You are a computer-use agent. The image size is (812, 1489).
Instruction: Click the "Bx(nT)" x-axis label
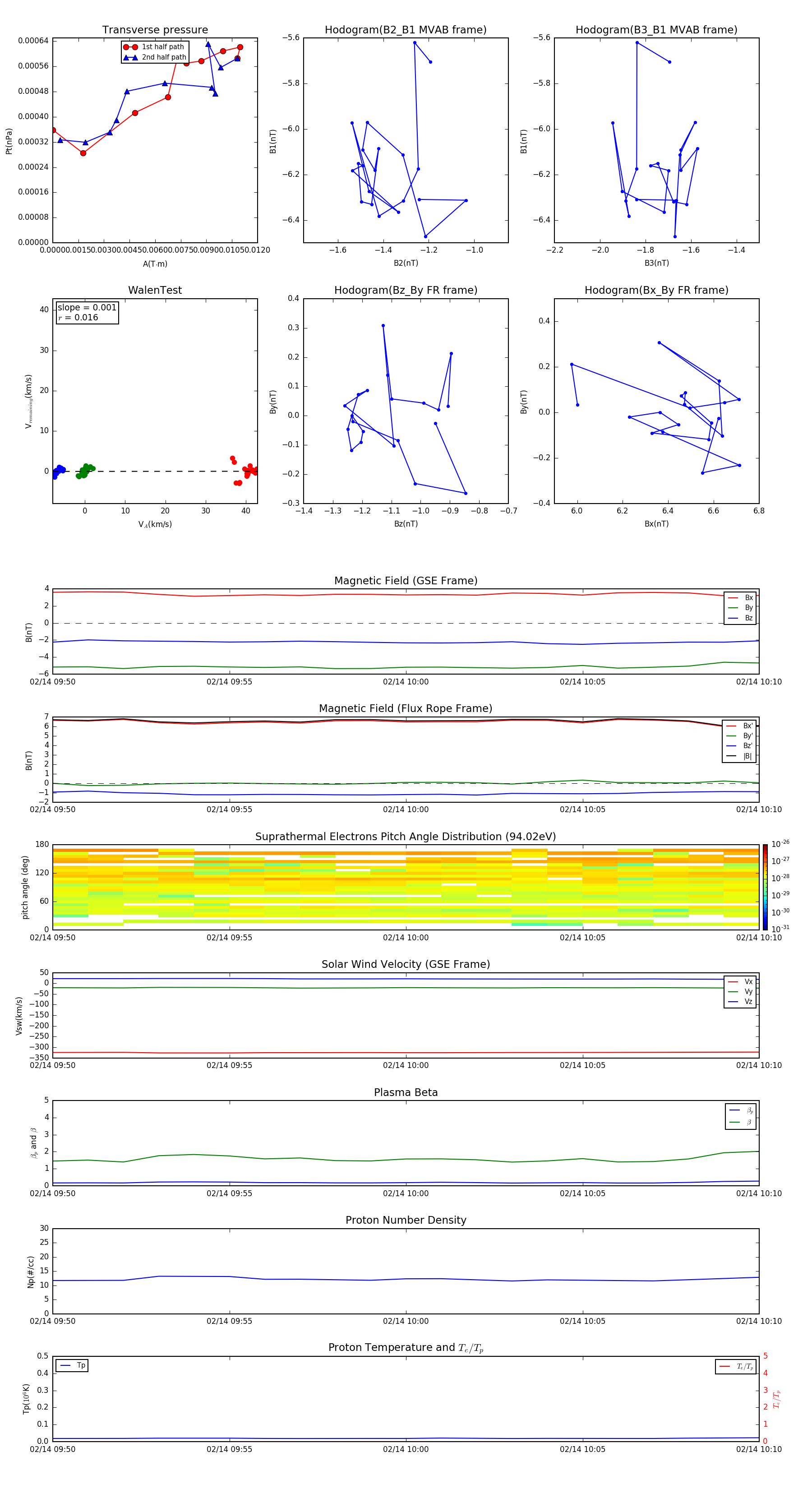(656, 524)
